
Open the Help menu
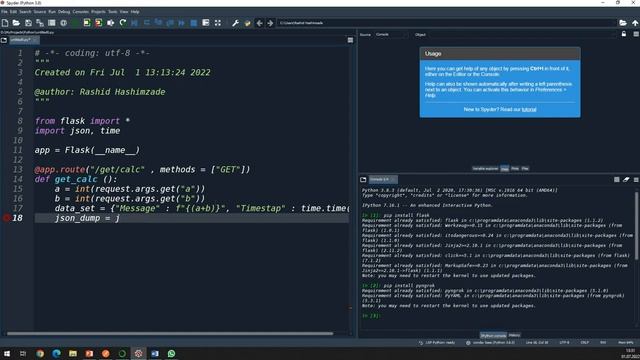(x=135, y=12)
